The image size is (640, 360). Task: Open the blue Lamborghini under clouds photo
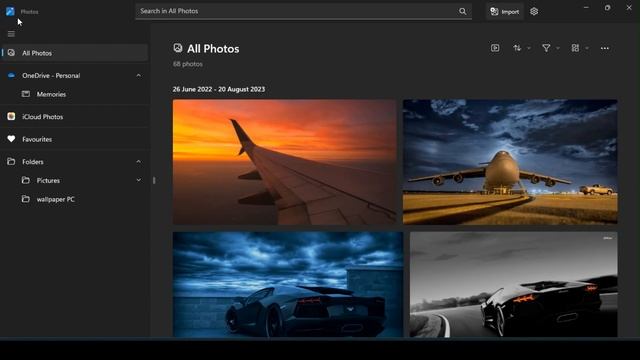tap(288, 284)
